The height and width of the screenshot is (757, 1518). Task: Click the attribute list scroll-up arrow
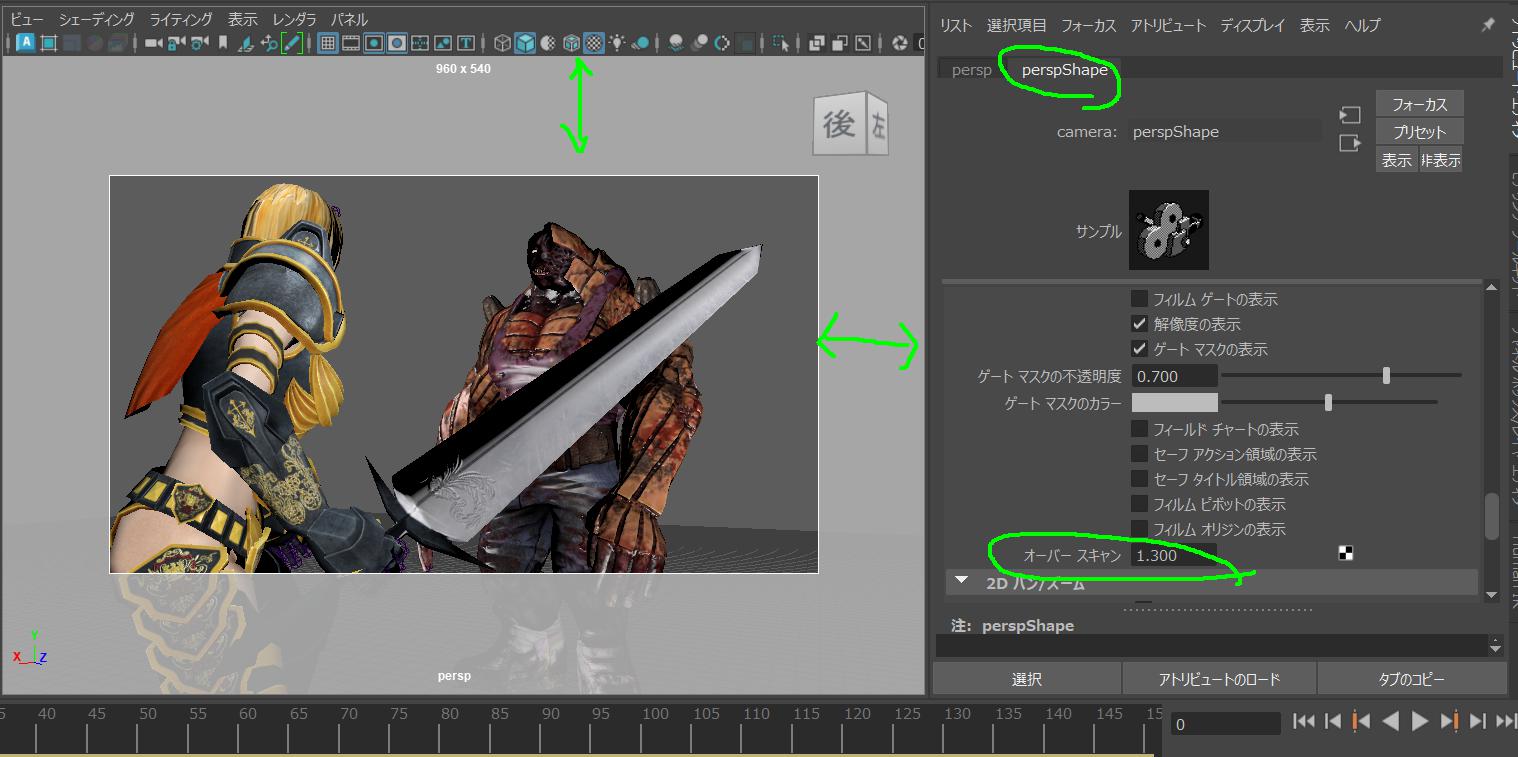(x=1491, y=287)
